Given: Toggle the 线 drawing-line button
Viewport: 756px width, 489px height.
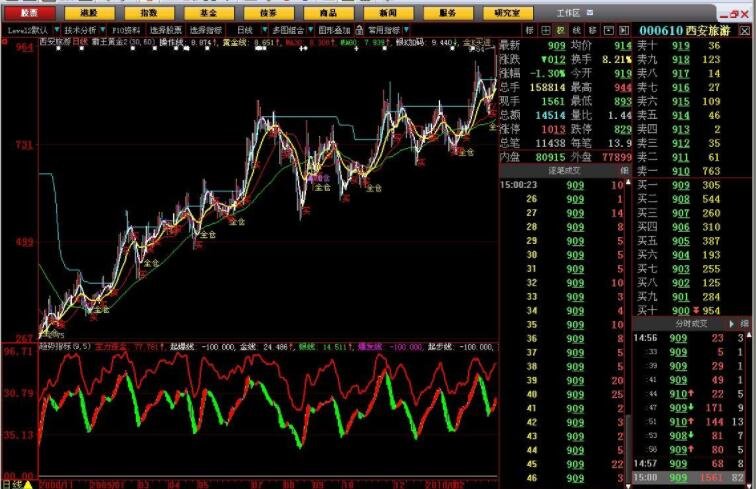Looking at the screenshot, I should 577,30.
